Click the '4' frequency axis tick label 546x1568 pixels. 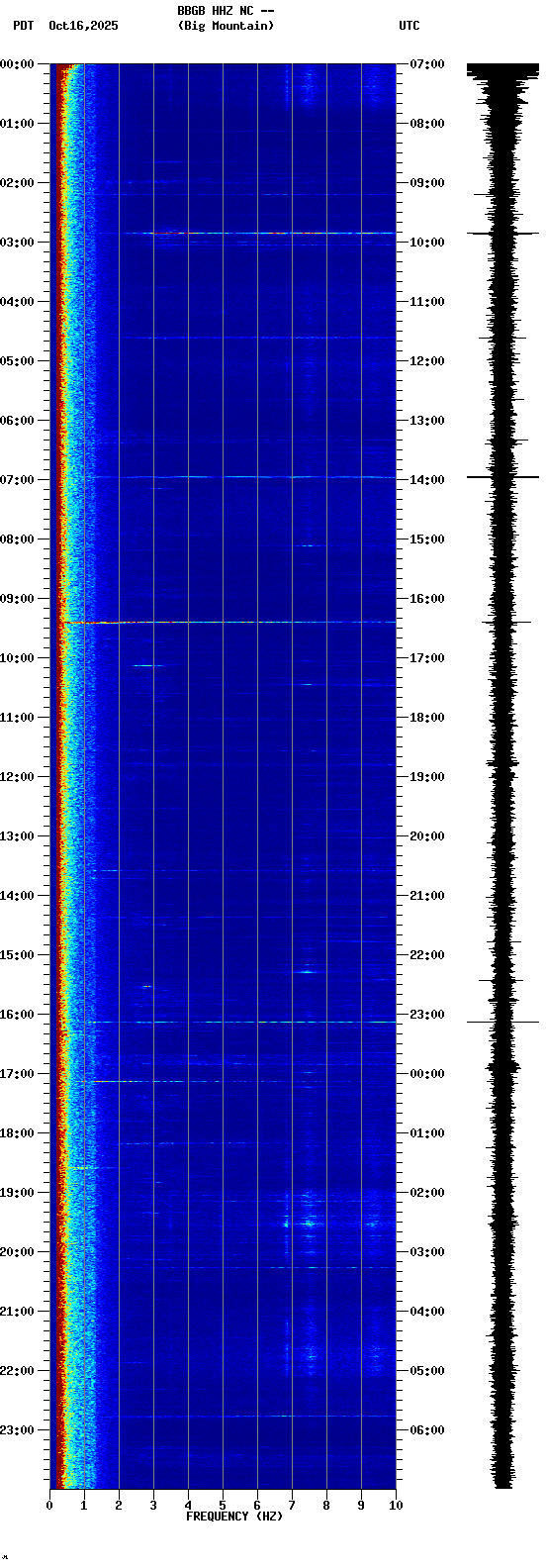(188, 1506)
